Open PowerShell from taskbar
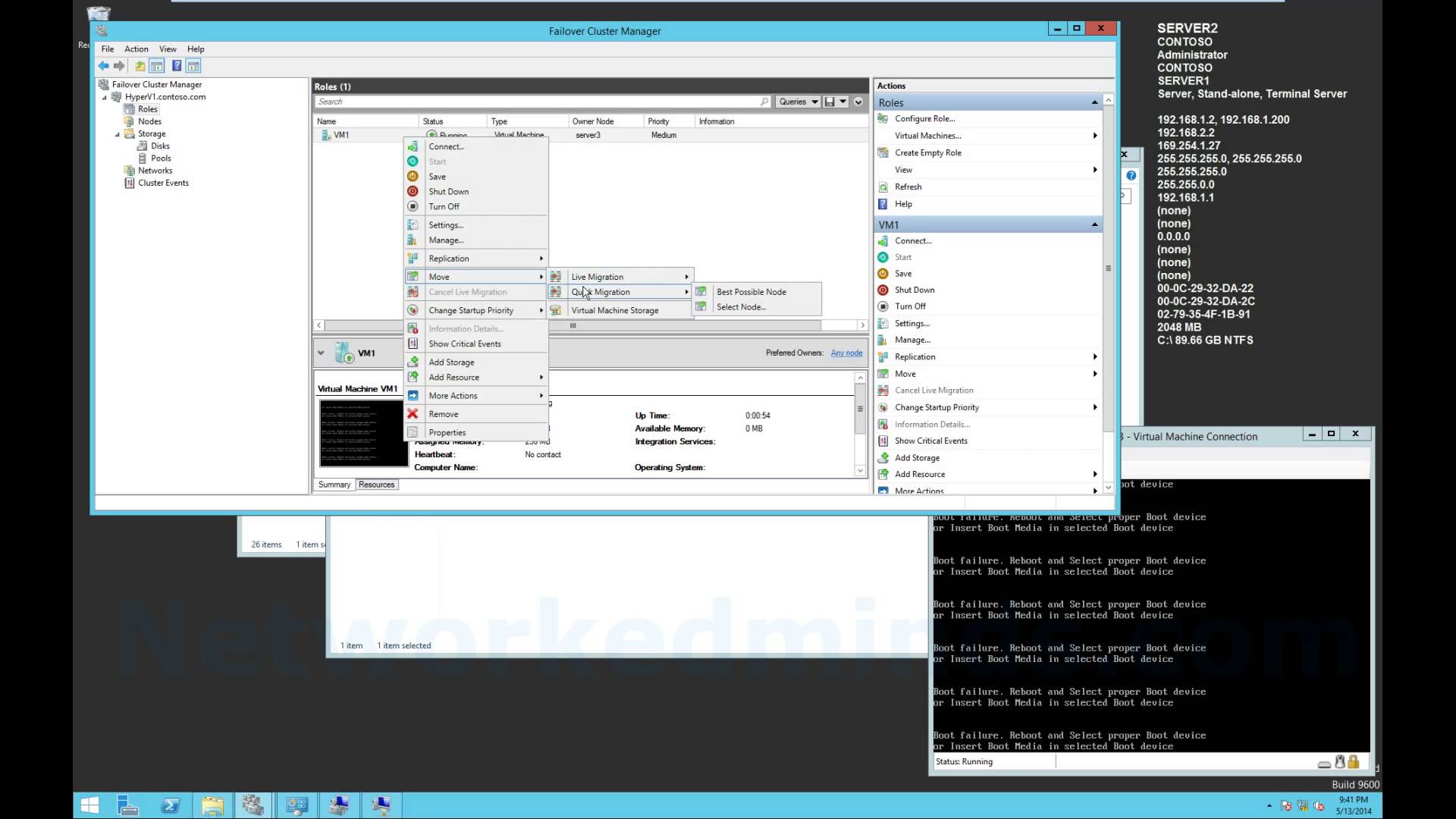1456x819 pixels. tap(171, 805)
